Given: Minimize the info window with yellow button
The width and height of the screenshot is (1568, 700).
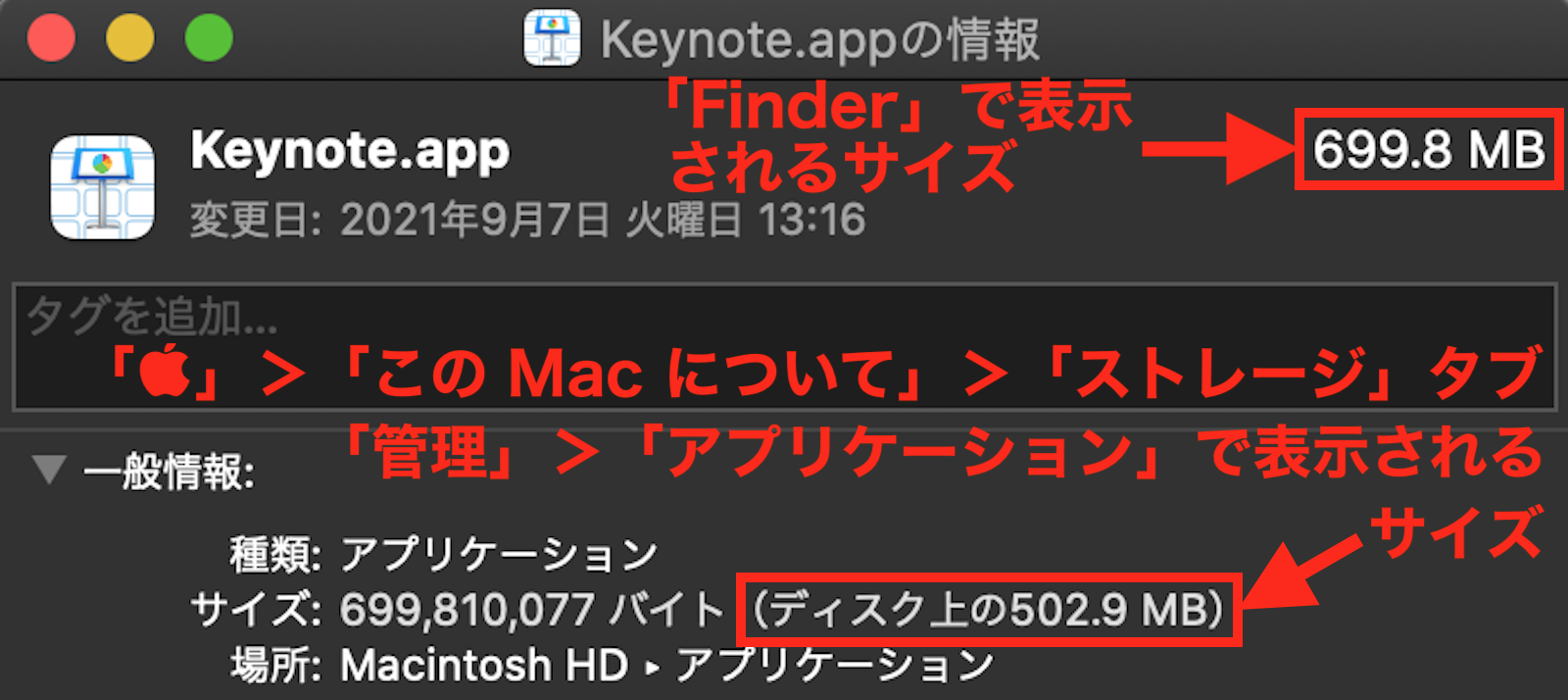Looking at the screenshot, I should pos(130,38).
